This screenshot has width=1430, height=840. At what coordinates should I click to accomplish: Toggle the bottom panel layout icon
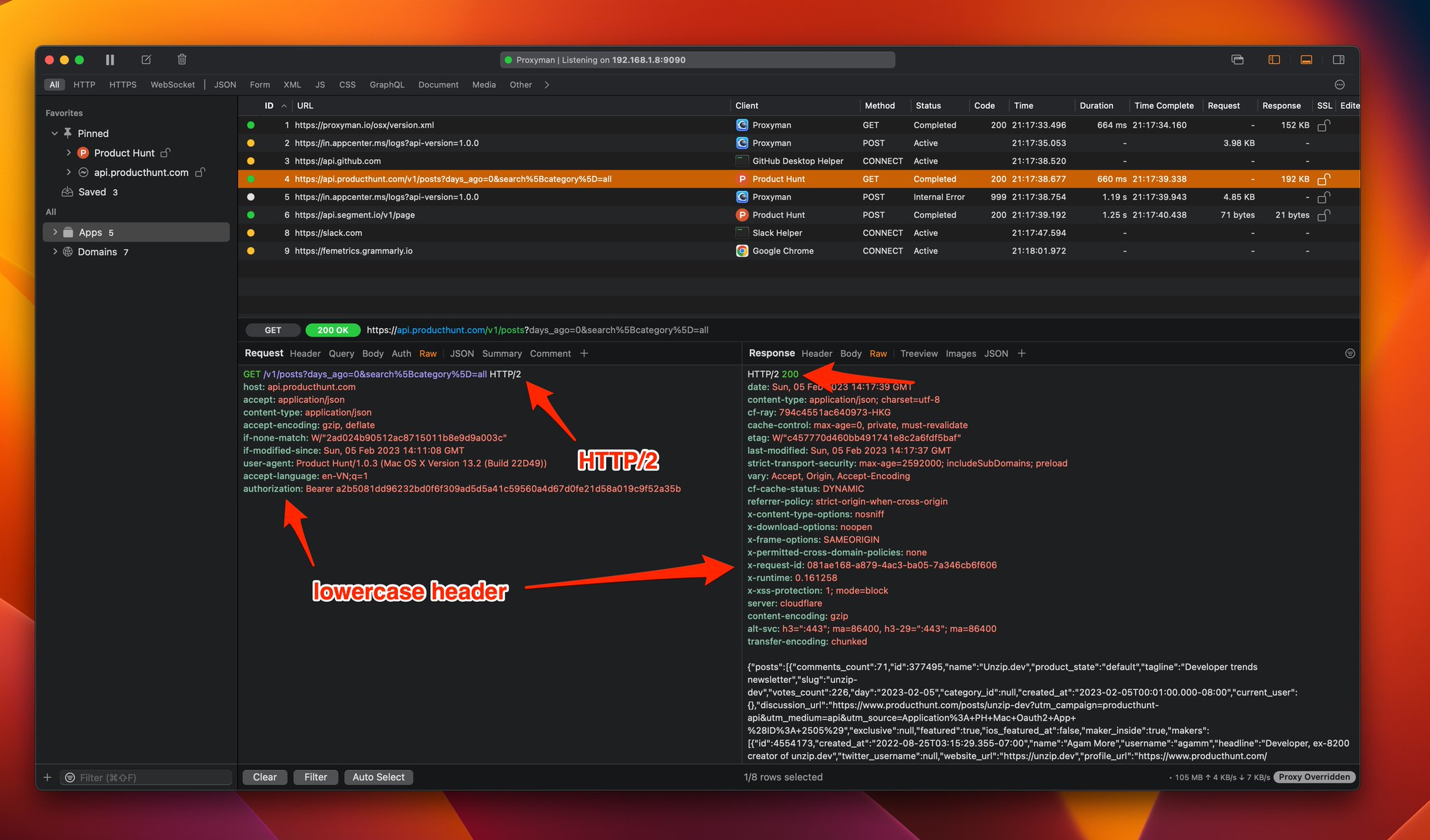pyautogui.click(x=1306, y=60)
